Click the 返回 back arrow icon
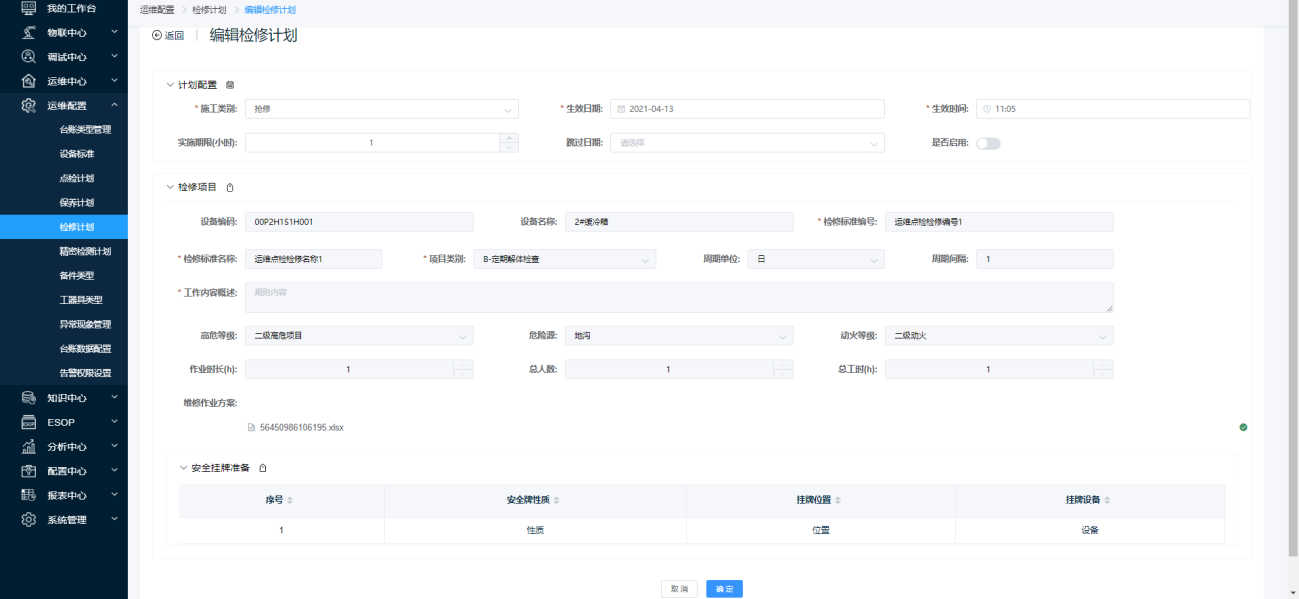 pyautogui.click(x=157, y=35)
